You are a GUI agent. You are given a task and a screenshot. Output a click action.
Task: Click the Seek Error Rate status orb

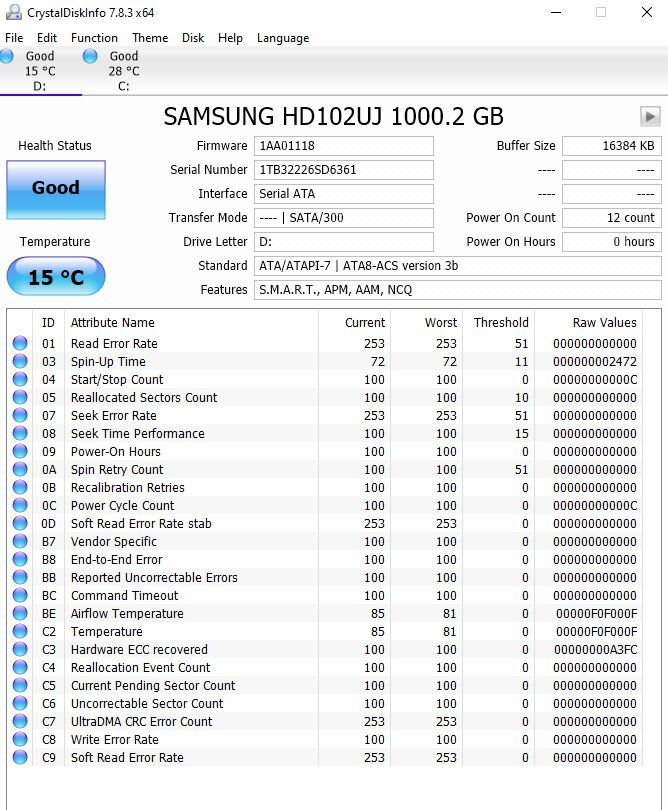20,415
